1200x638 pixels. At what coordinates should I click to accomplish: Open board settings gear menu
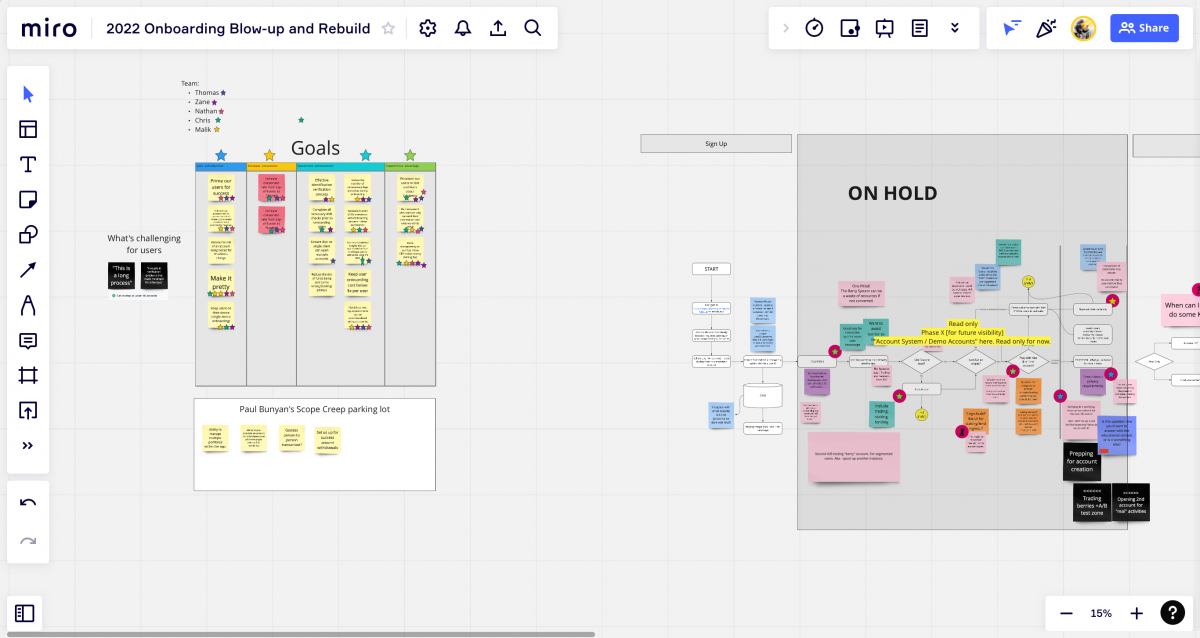pos(428,28)
